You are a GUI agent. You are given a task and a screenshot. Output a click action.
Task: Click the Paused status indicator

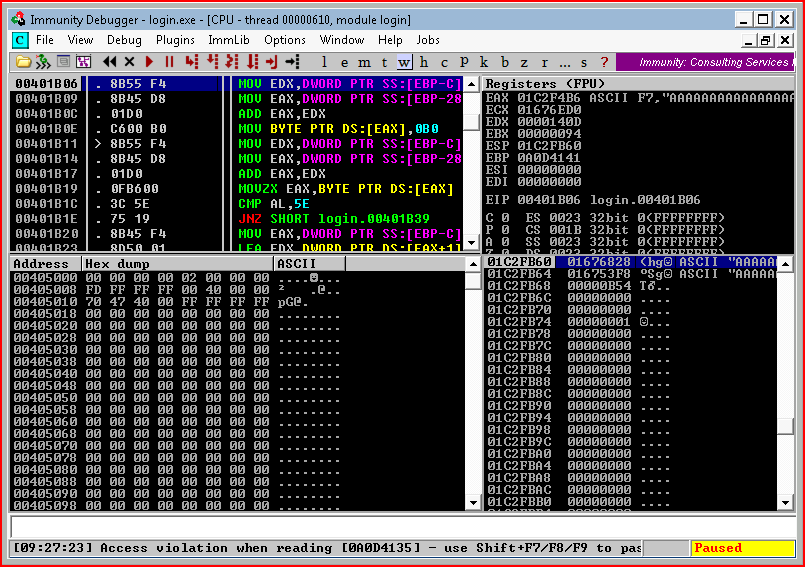coord(742,548)
